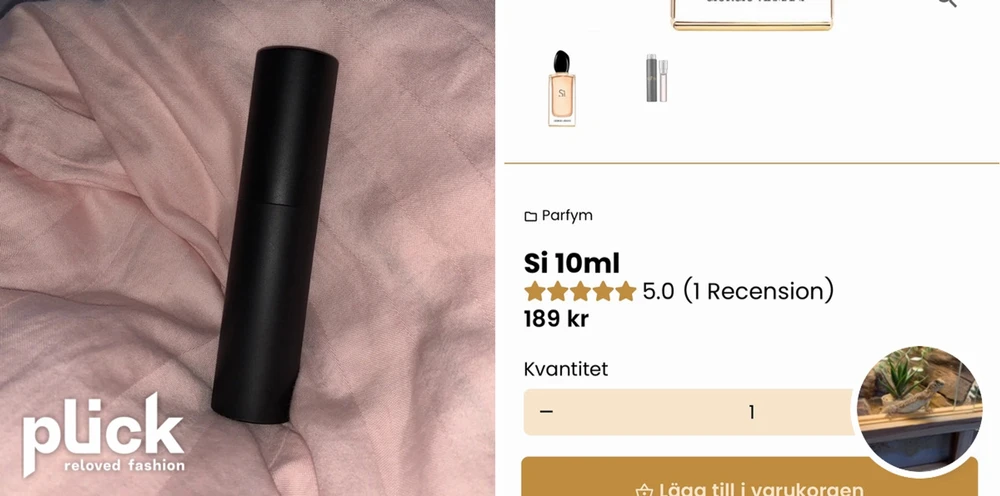1000x496 pixels.
Task: Open the folder icon beside Parfym
Action: click(x=531, y=217)
